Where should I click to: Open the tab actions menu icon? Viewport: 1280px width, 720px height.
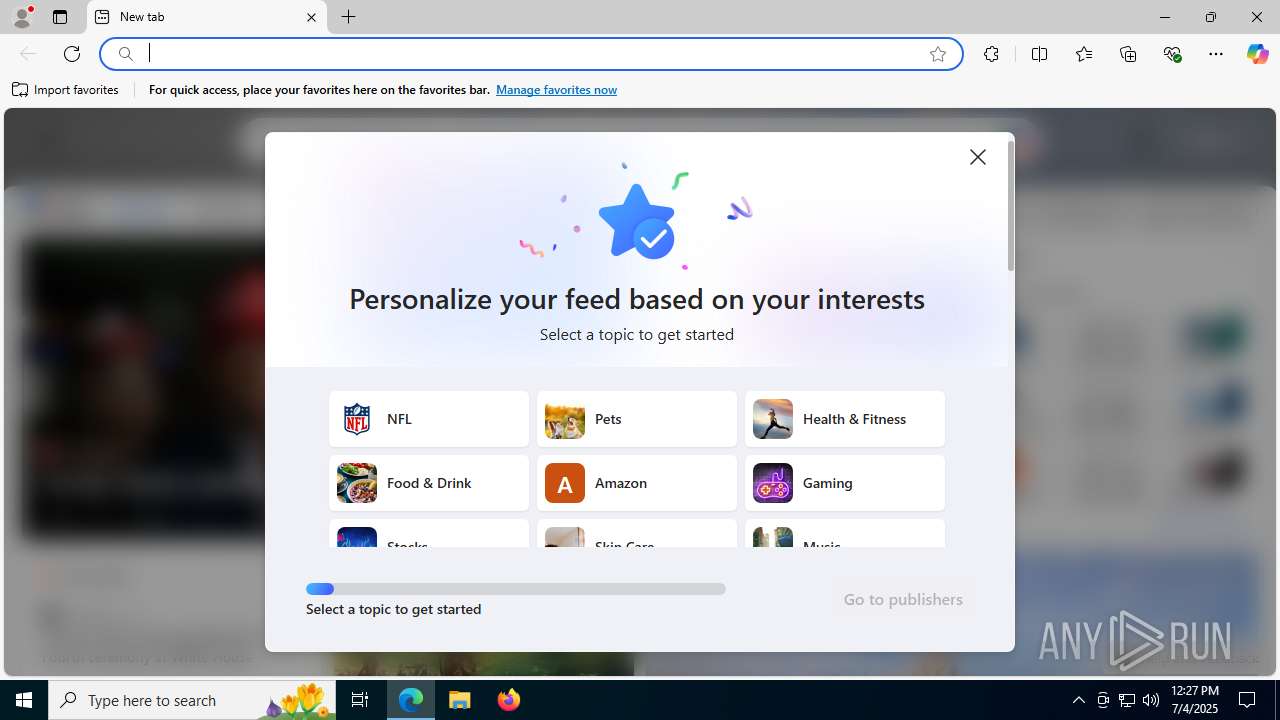60,17
